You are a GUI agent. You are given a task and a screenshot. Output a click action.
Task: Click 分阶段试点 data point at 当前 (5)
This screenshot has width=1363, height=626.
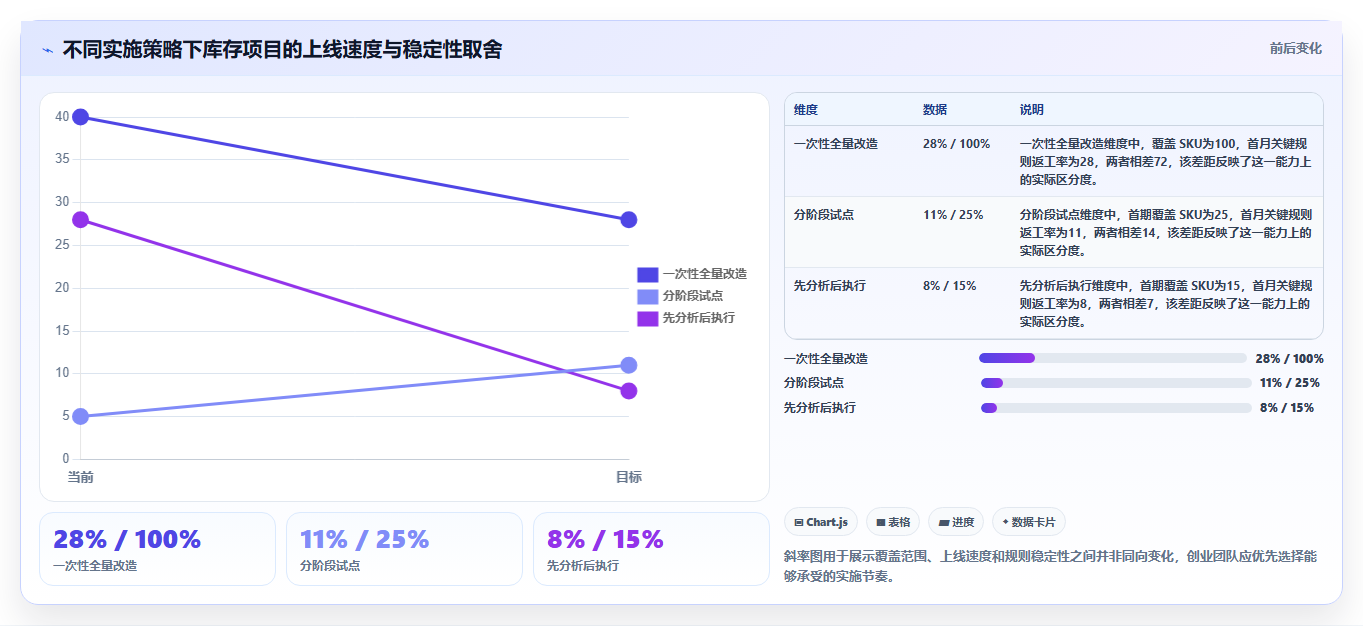pos(81,416)
